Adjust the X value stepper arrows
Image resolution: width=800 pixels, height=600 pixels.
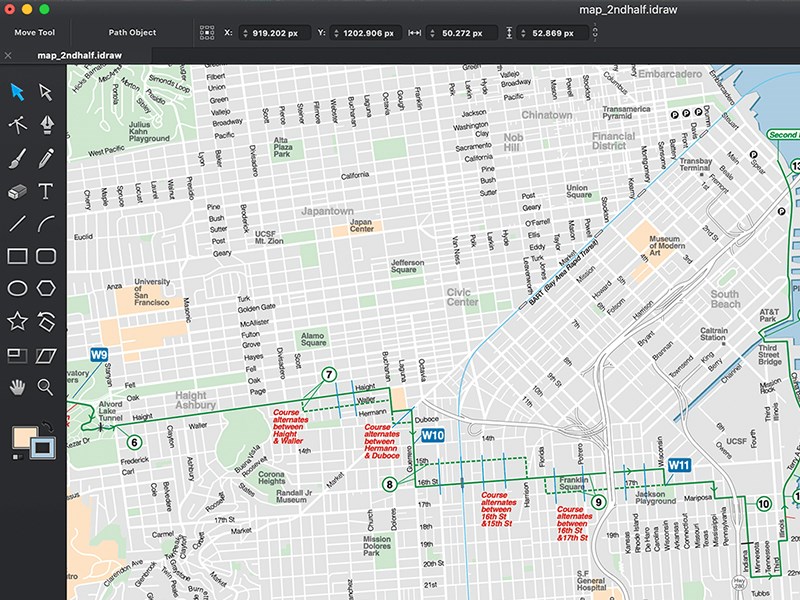tap(245, 33)
